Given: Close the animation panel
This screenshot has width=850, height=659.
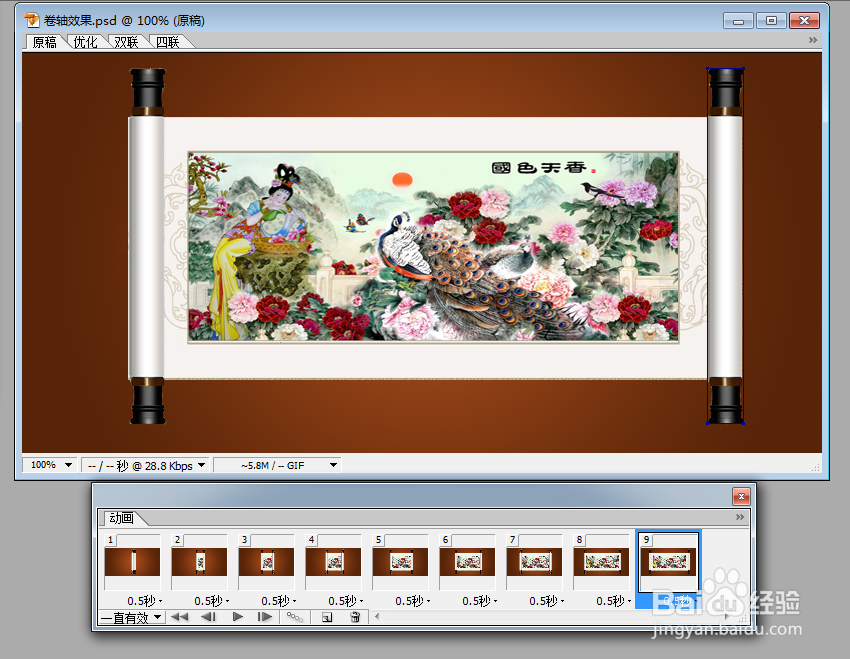Looking at the screenshot, I should coord(741,496).
